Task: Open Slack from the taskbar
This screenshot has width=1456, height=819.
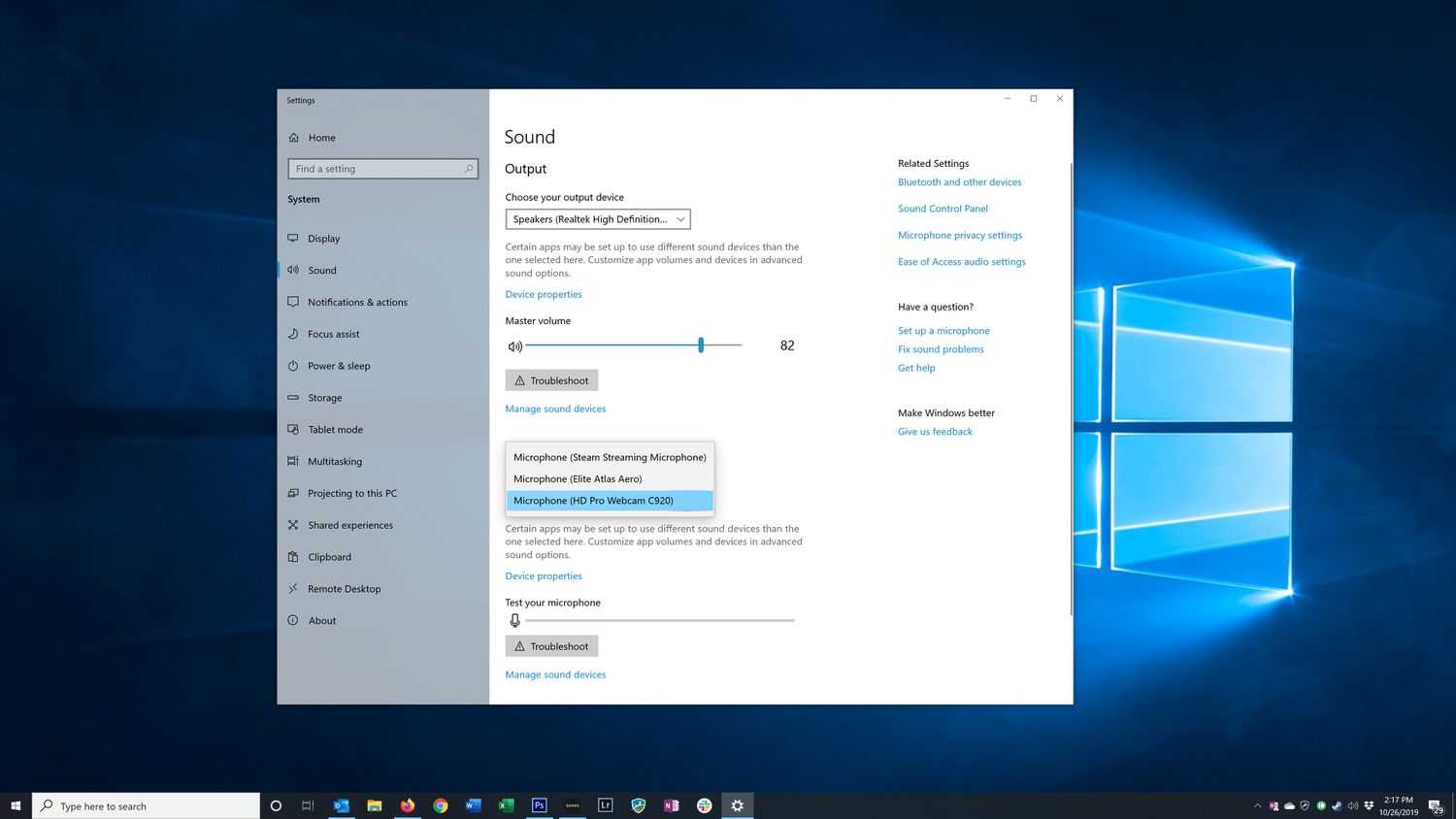Action: tap(705, 805)
